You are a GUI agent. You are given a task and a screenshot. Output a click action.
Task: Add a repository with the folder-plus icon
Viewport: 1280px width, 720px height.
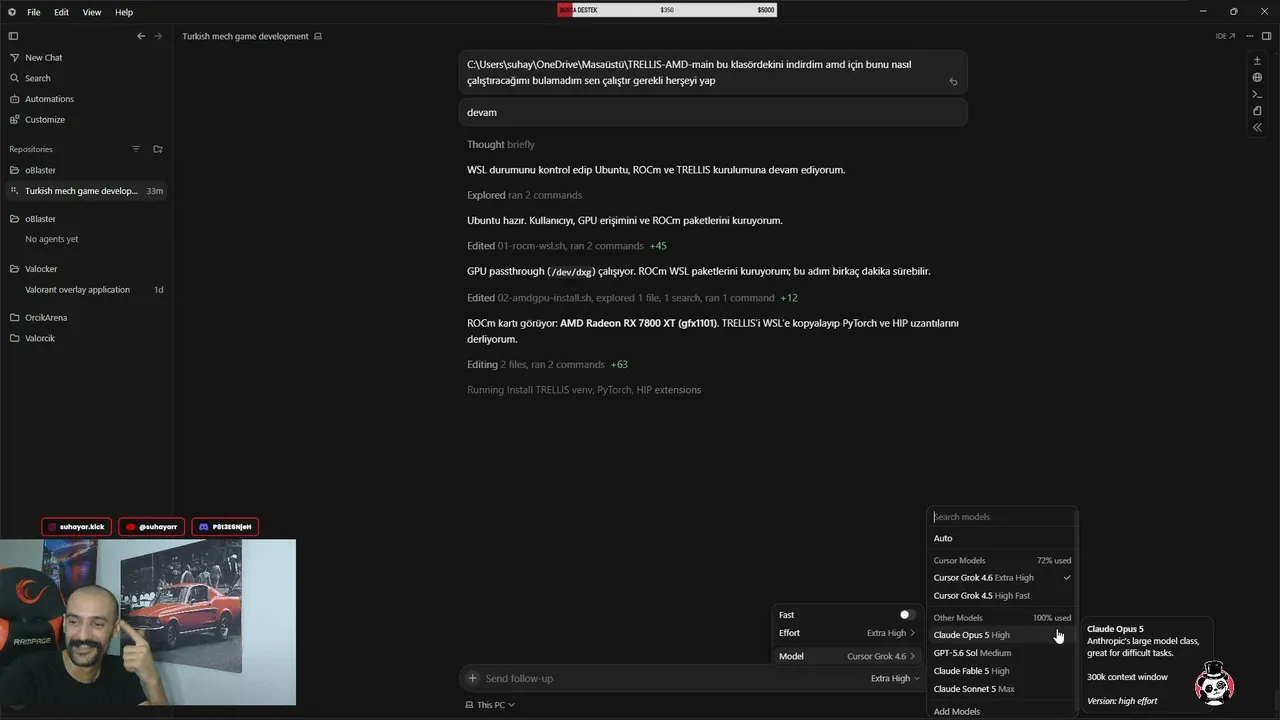click(x=158, y=149)
